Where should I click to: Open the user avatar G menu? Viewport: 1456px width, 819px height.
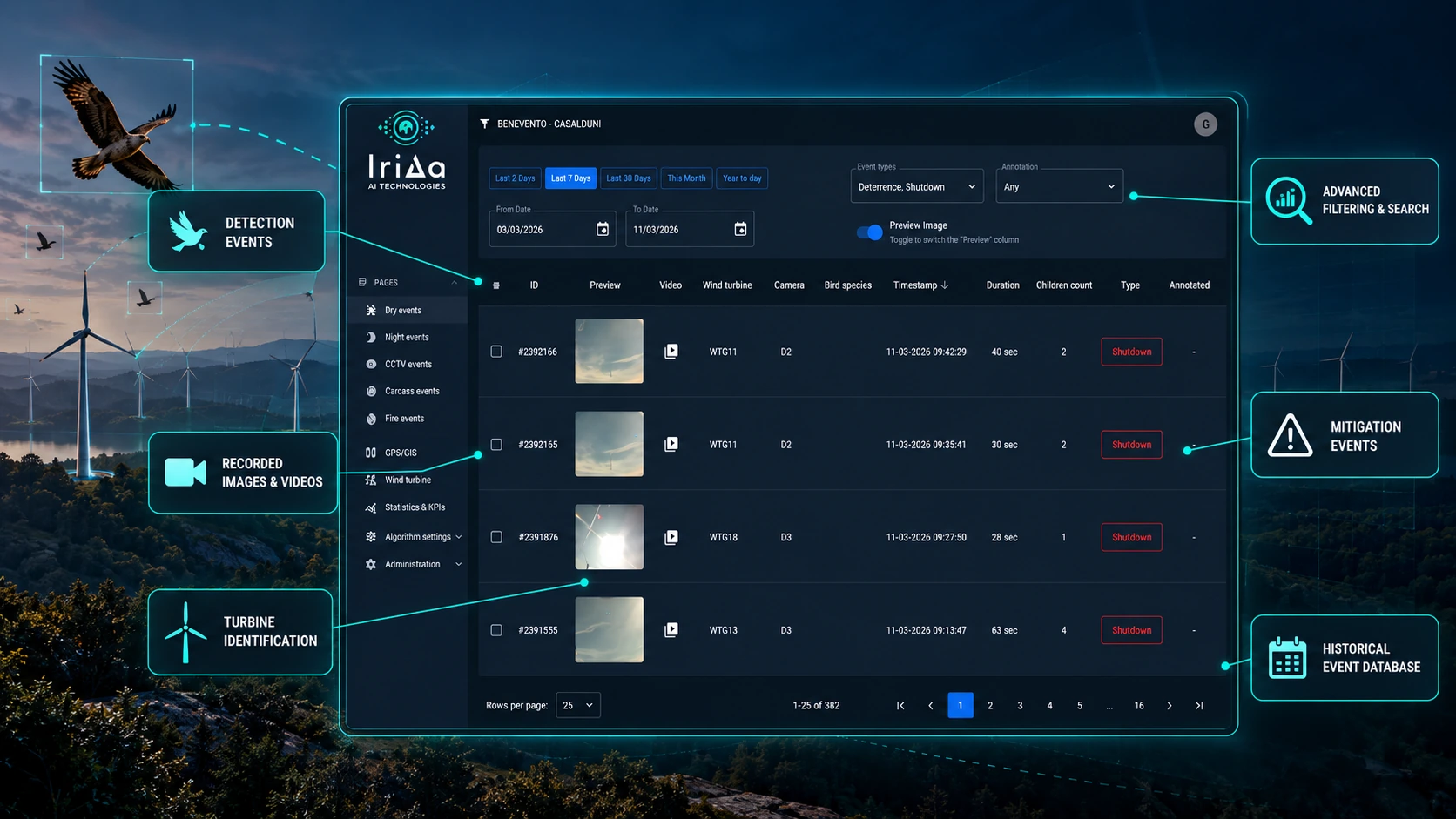pyautogui.click(x=1205, y=124)
